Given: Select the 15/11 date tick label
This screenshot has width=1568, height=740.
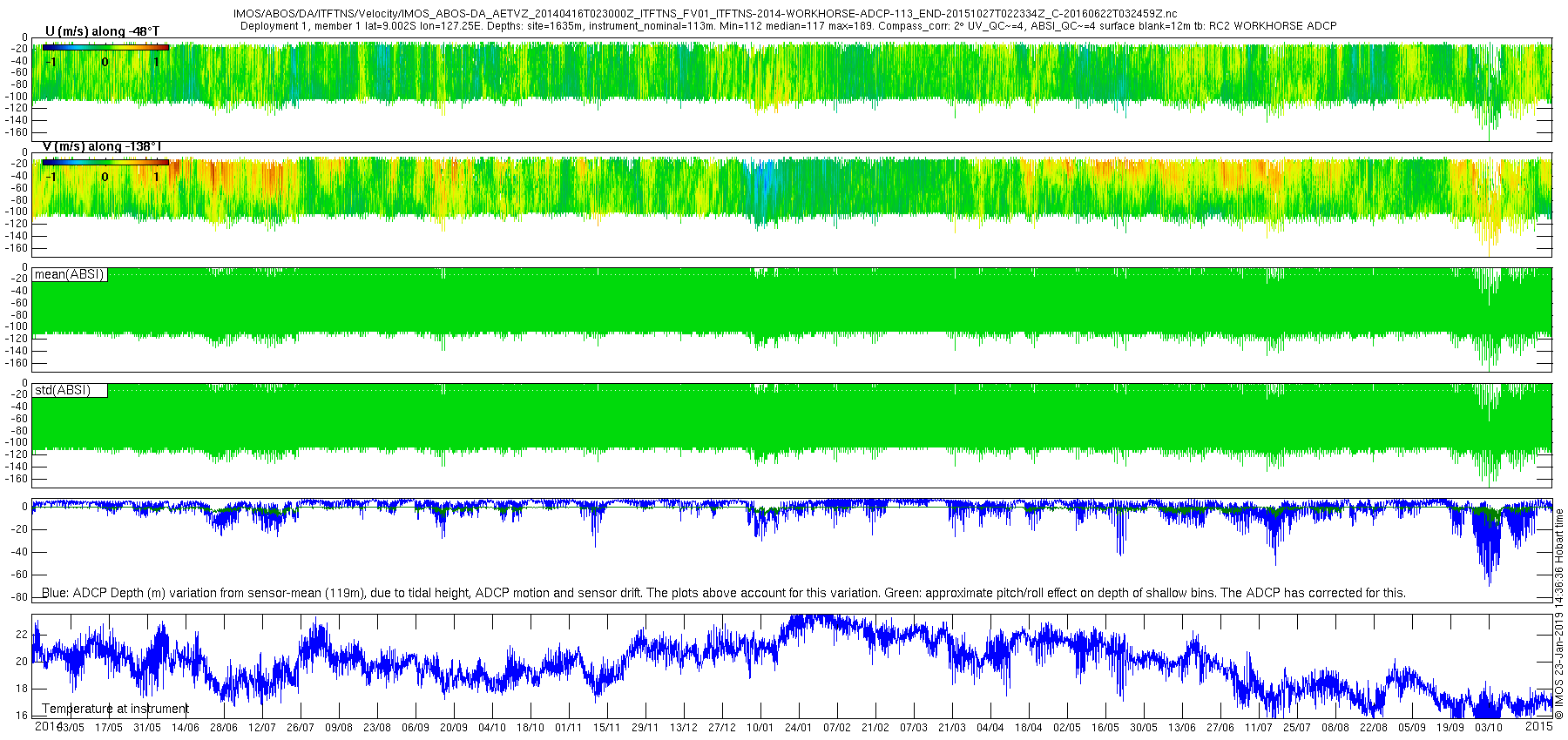Looking at the screenshot, I should coord(606,727).
